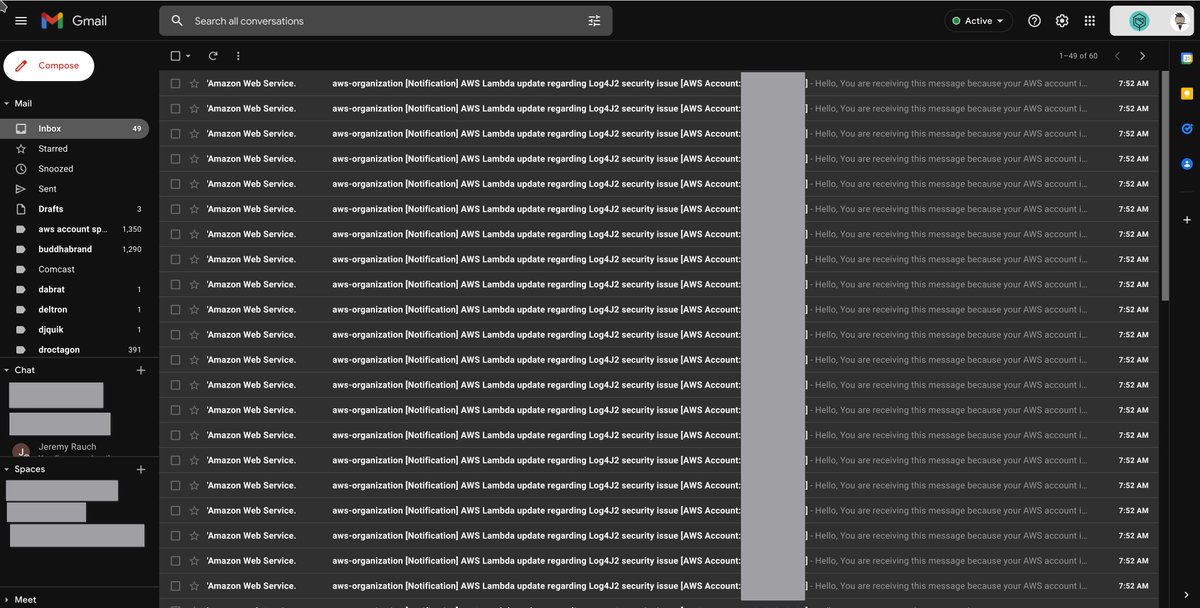This screenshot has height=608, width=1200.
Task: Expand the Meet section
Action: 6,600
